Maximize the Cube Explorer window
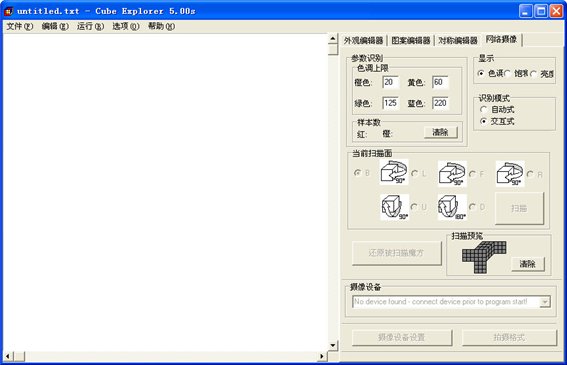The width and height of the screenshot is (567, 365). [541, 11]
